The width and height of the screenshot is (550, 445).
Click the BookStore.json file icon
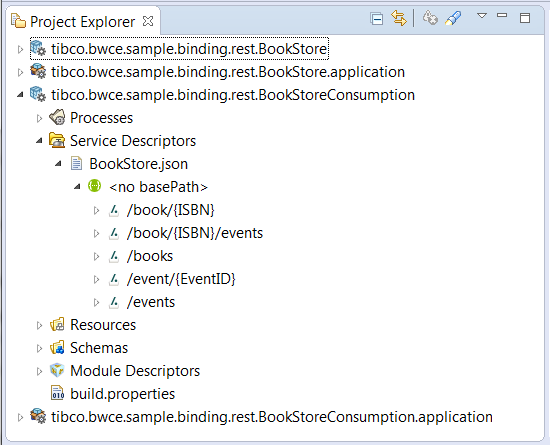76,163
